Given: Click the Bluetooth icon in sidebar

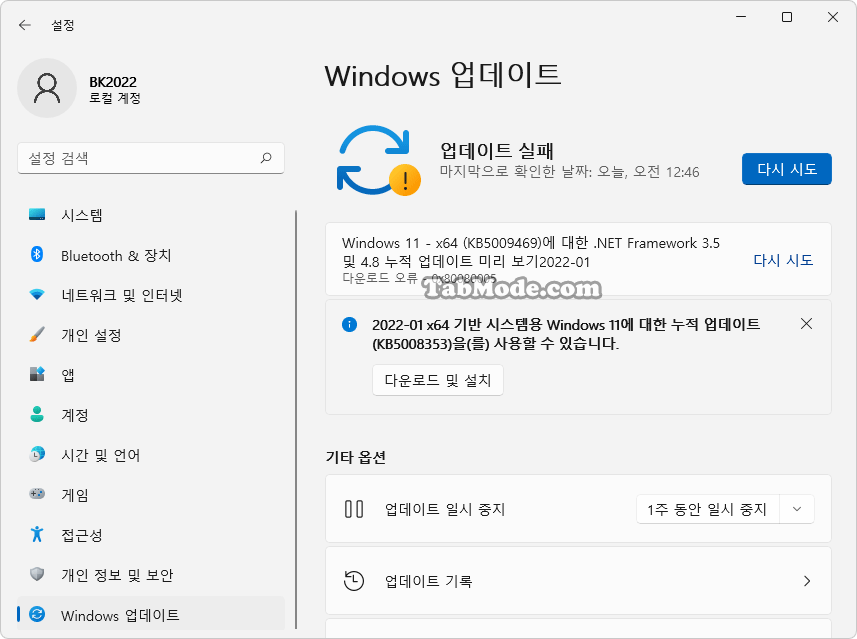Looking at the screenshot, I should coord(37,255).
